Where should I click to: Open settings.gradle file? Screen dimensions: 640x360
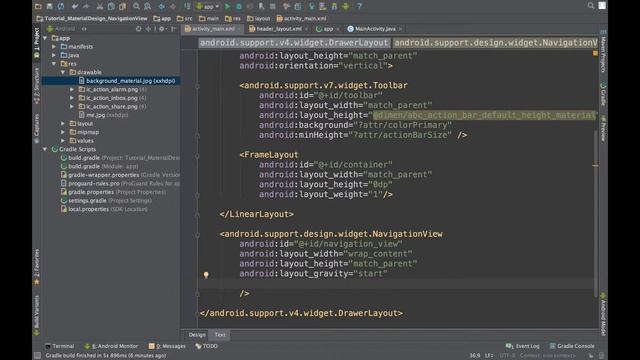point(106,200)
